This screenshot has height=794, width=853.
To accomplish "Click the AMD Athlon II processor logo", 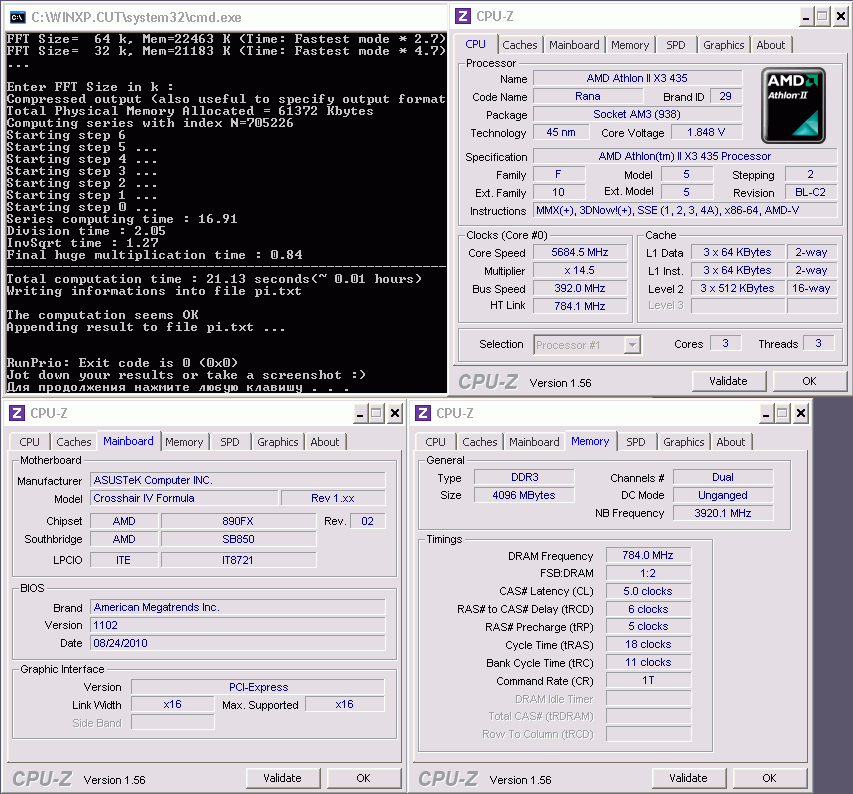I will point(793,106).
